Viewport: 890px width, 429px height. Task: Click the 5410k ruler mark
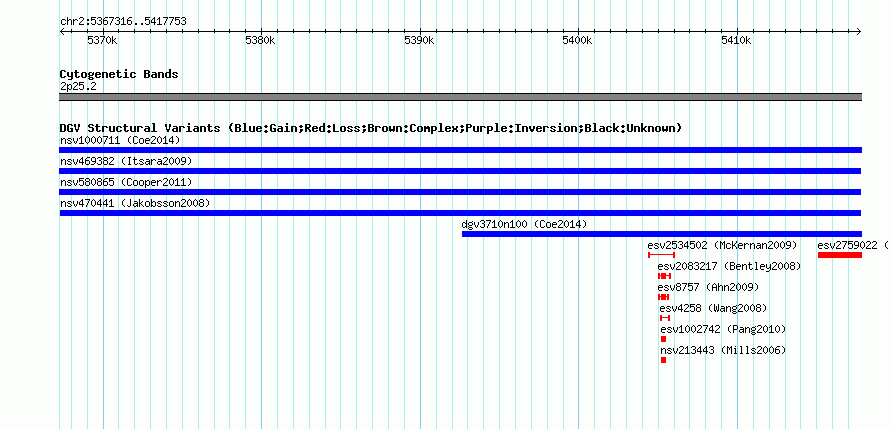[737, 40]
